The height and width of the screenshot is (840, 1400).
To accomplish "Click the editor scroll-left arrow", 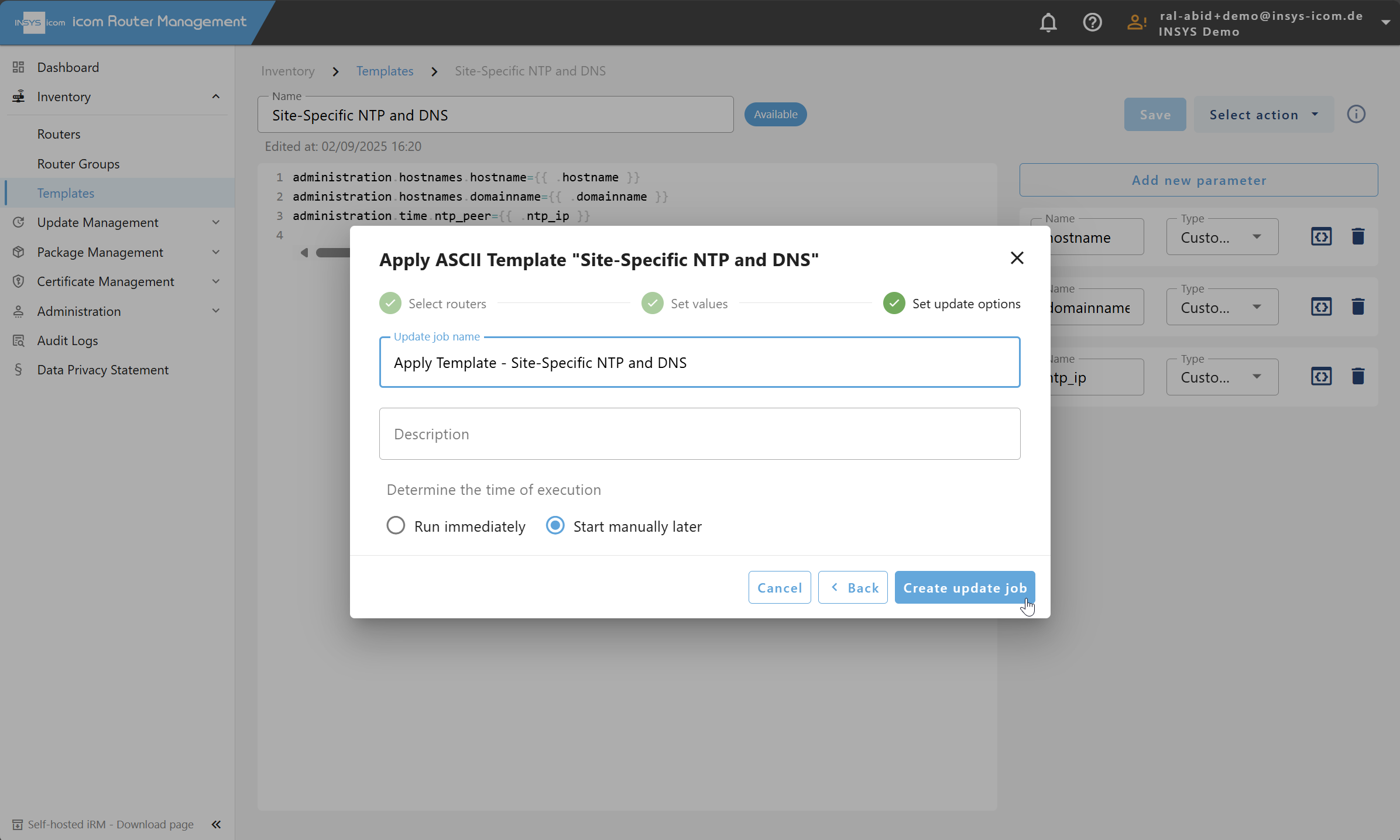I will click(304, 253).
